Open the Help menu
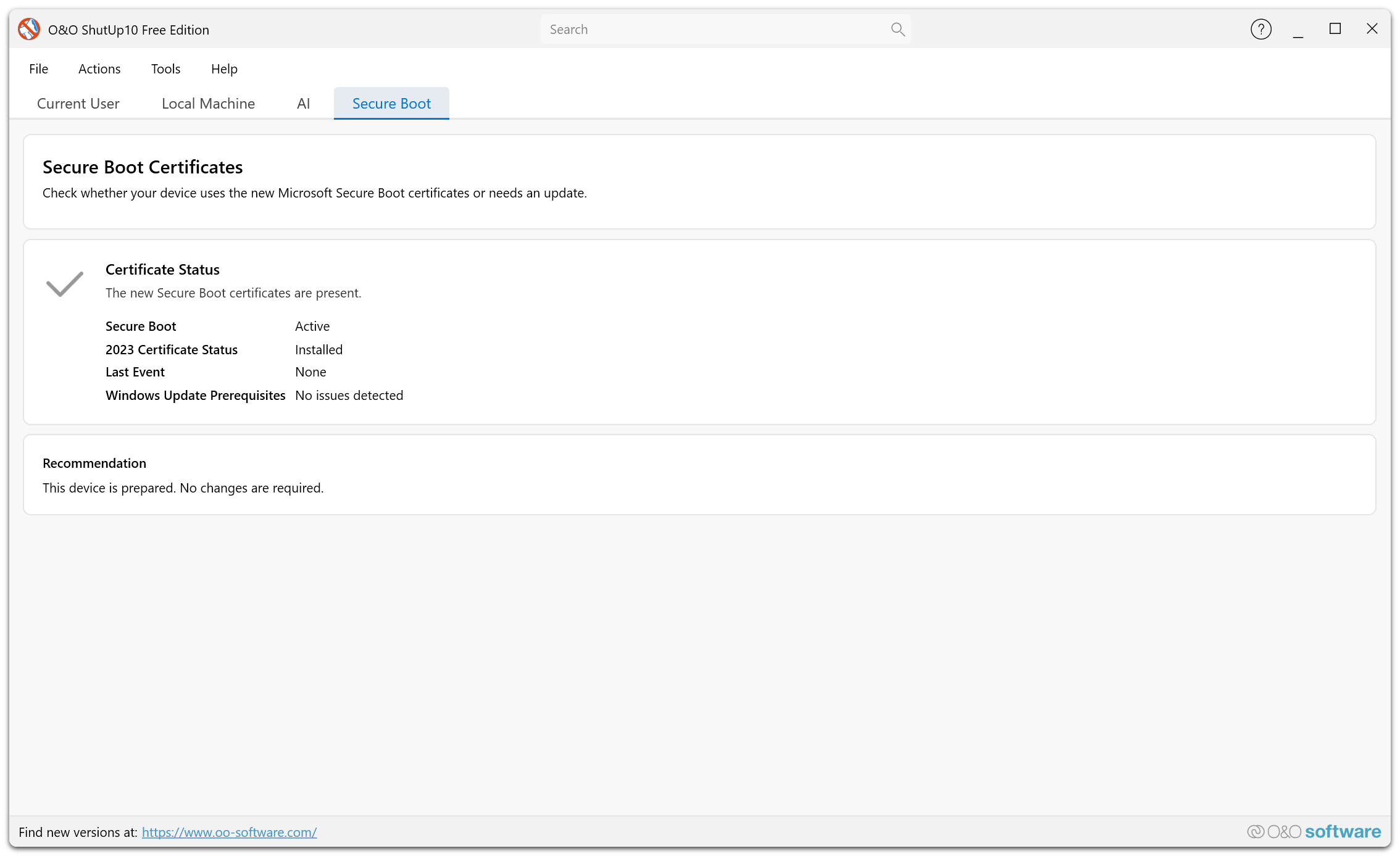Image resolution: width=1400 pixels, height=856 pixels. pos(224,69)
